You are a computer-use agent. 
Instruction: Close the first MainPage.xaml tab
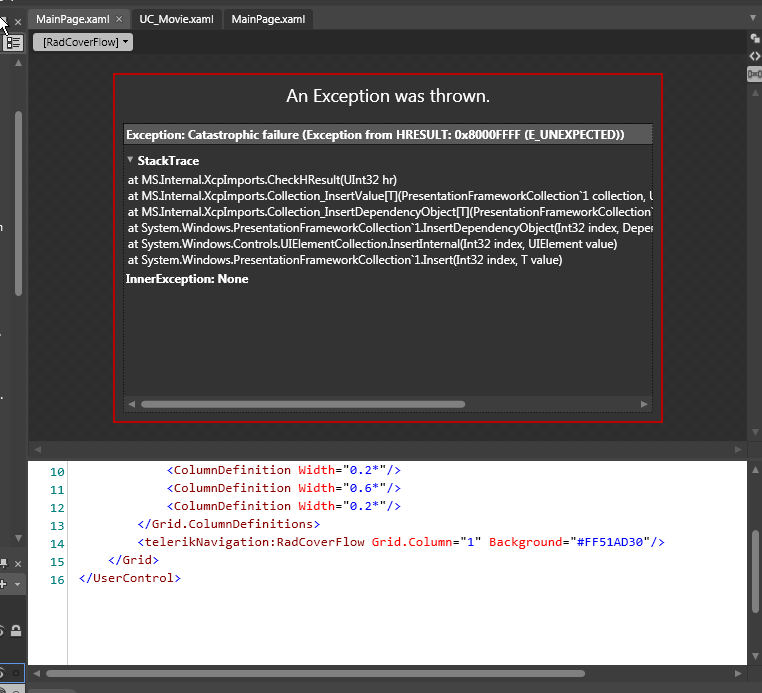pyautogui.click(x=119, y=19)
